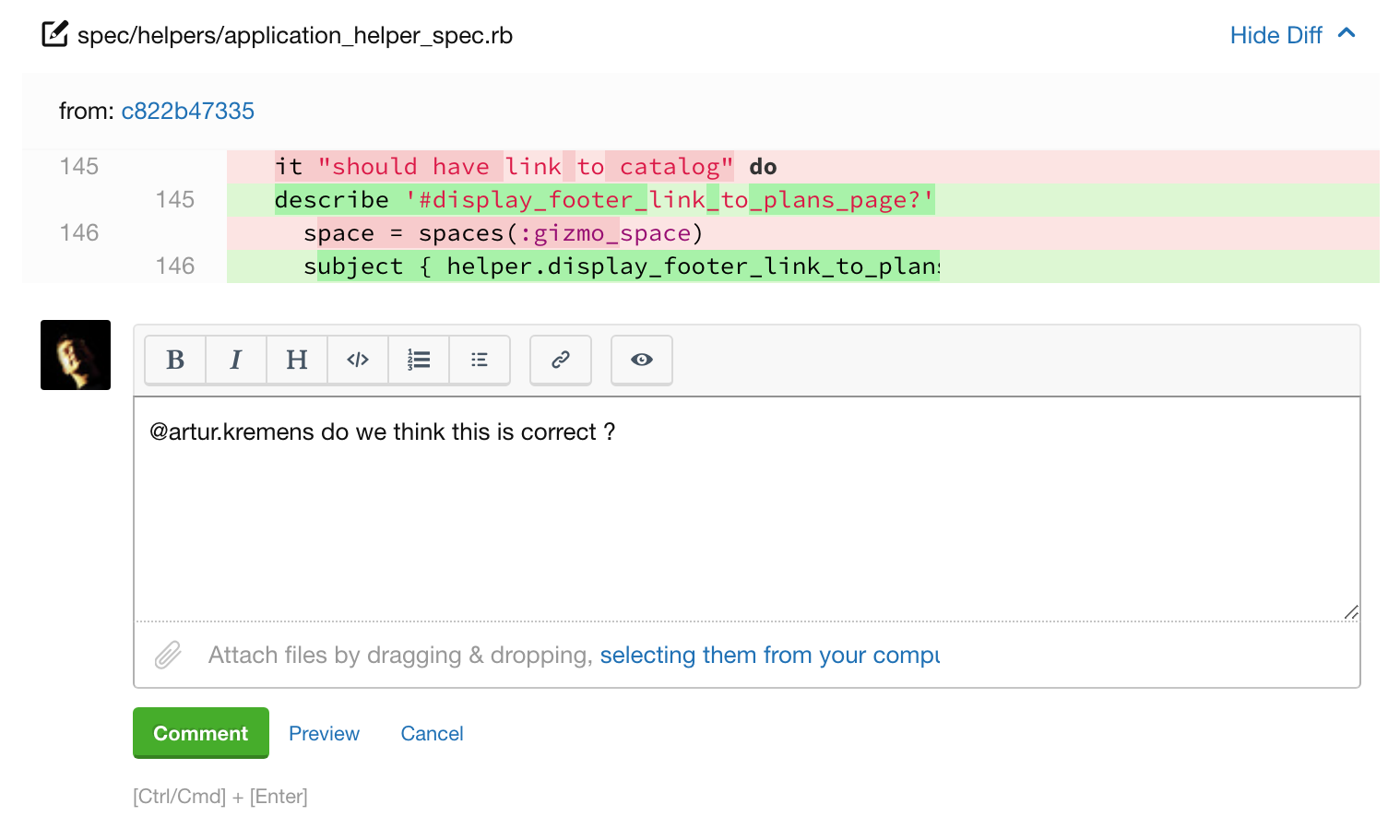Toggle bold formatting in comment editor
1400x840 pixels.
click(175, 360)
